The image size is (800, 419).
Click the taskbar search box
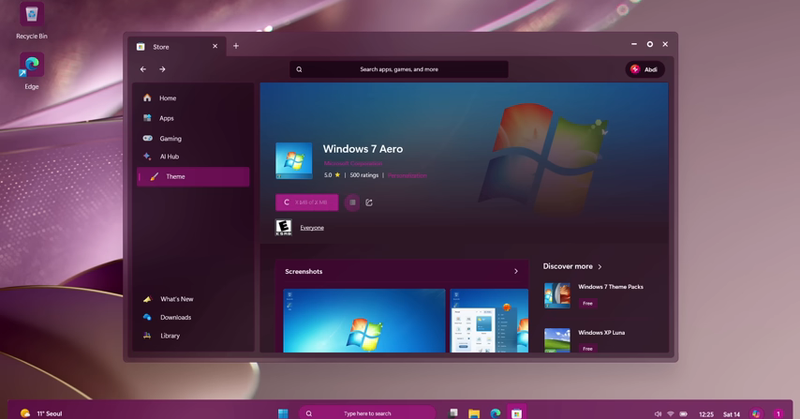[x=367, y=413]
